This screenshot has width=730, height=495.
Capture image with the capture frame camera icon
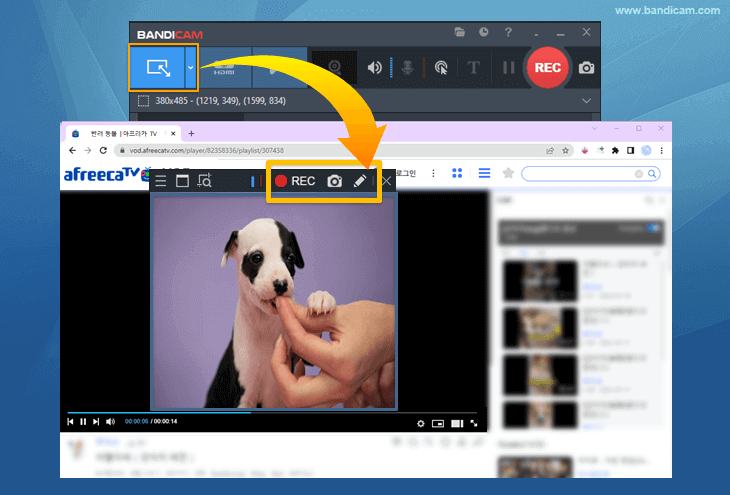(x=334, y=181)
